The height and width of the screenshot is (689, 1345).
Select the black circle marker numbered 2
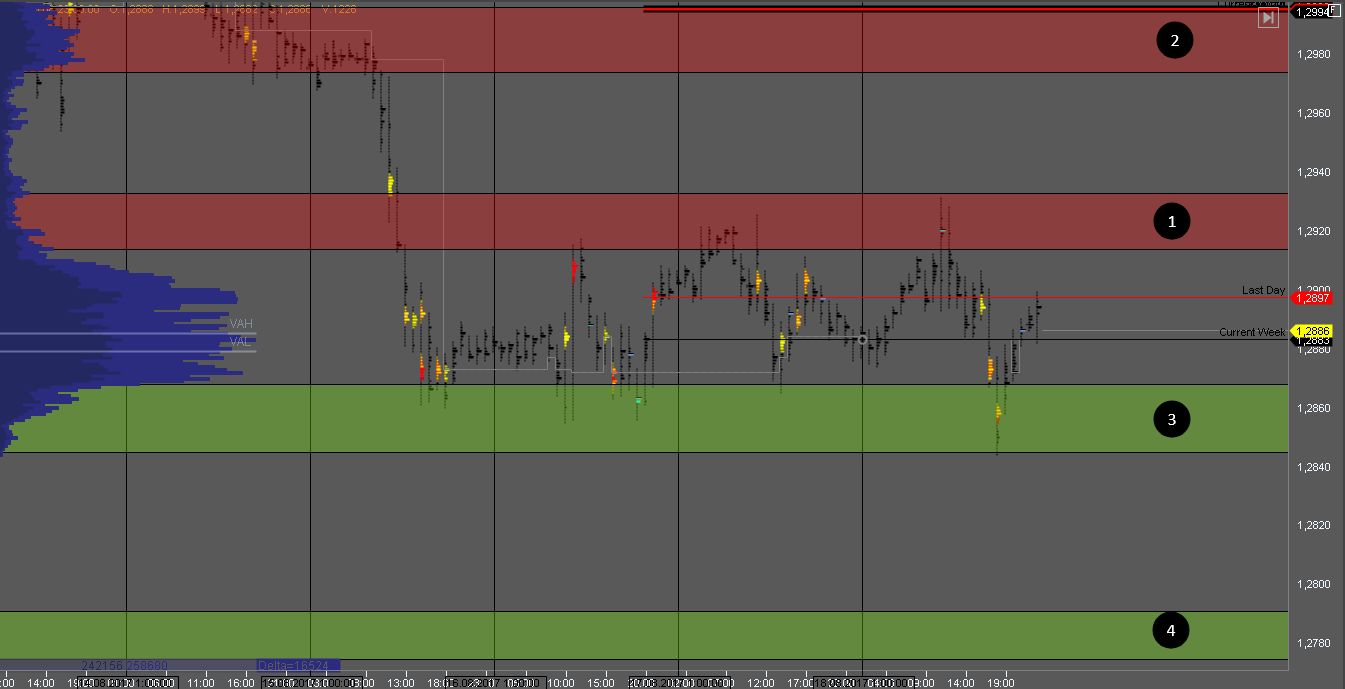tap(1174, 40)
